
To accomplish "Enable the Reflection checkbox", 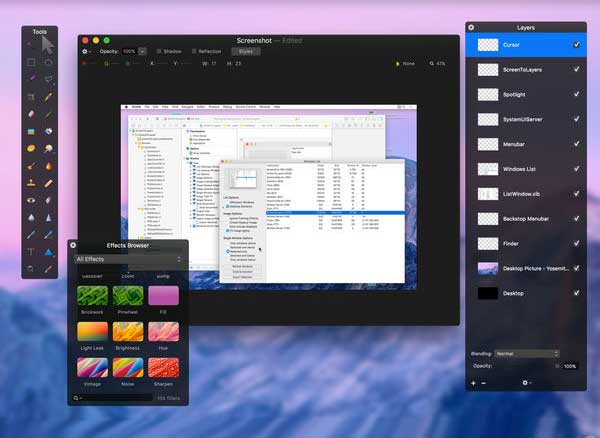I will coord(194,51).
